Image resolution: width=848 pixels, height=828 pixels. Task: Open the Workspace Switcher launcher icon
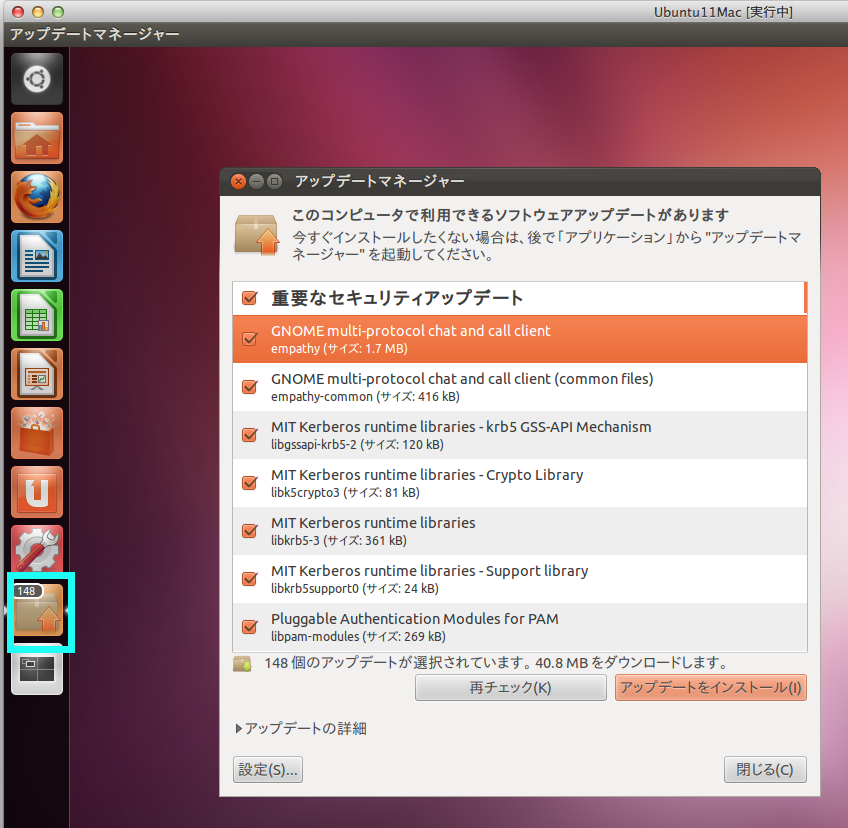pyautogui.click(x=37, y=669)
